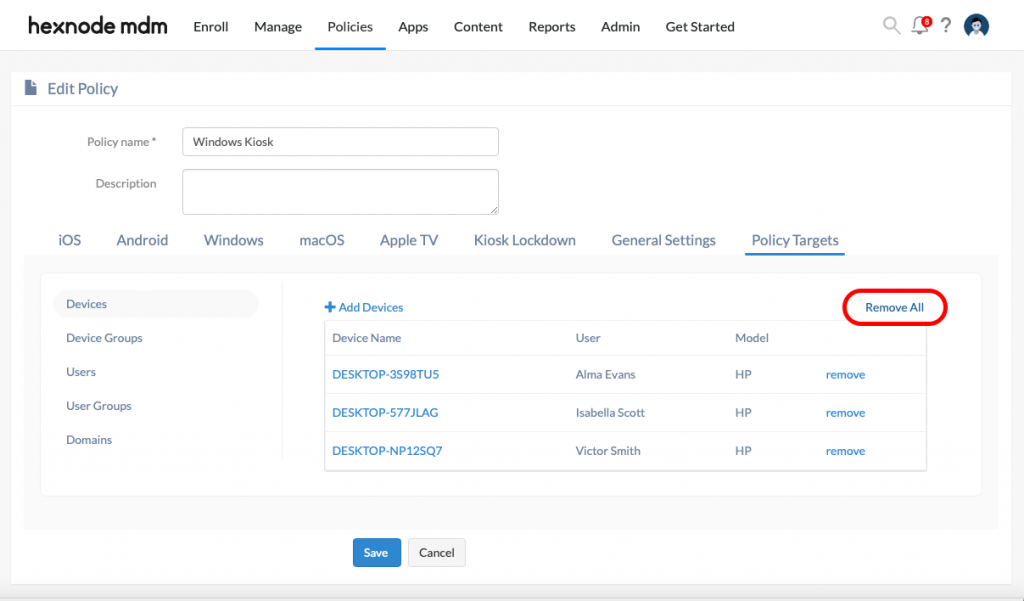
Task: Select Device Groups in the sidebar
Action: [x=104, y=338]
